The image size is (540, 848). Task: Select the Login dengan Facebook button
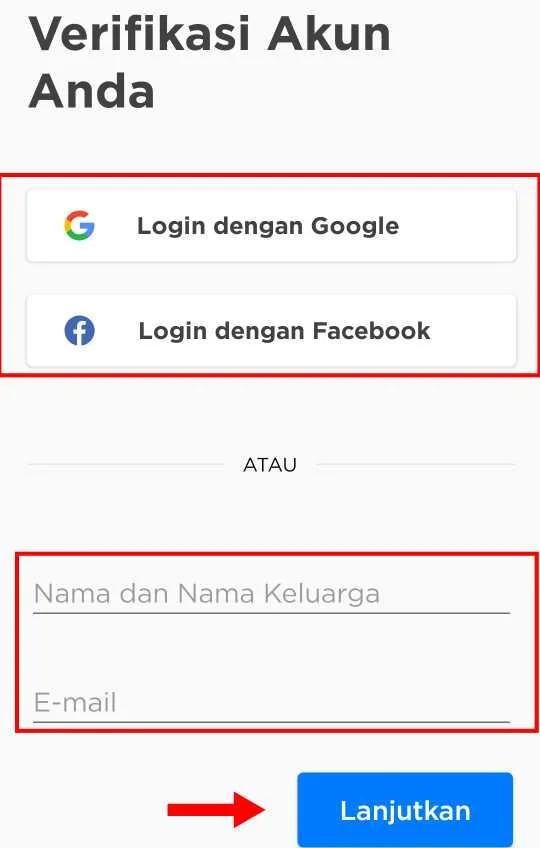pos(271,330)
